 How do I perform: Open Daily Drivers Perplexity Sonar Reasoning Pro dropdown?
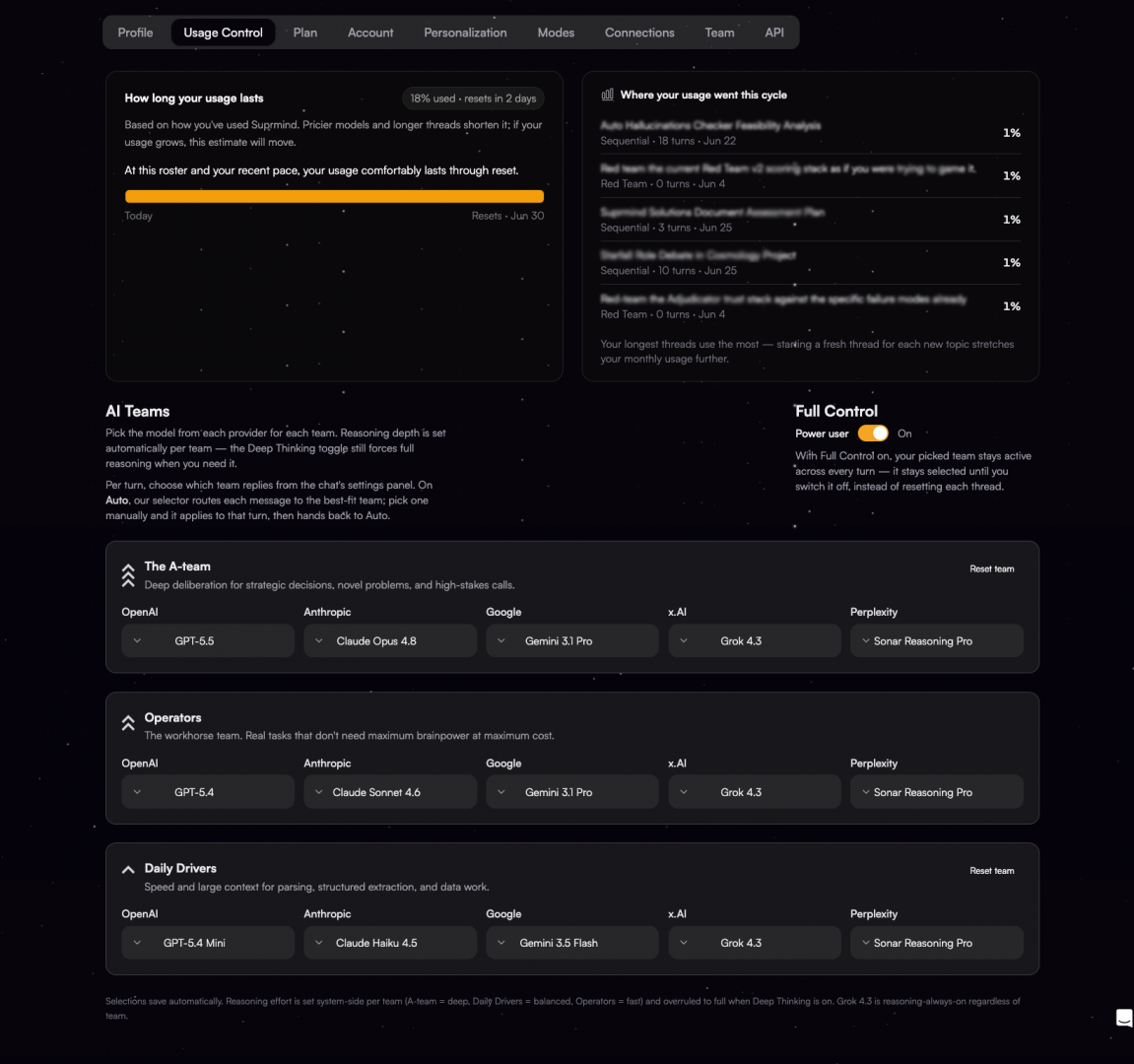pyautogui.click(x=937, y=943)
